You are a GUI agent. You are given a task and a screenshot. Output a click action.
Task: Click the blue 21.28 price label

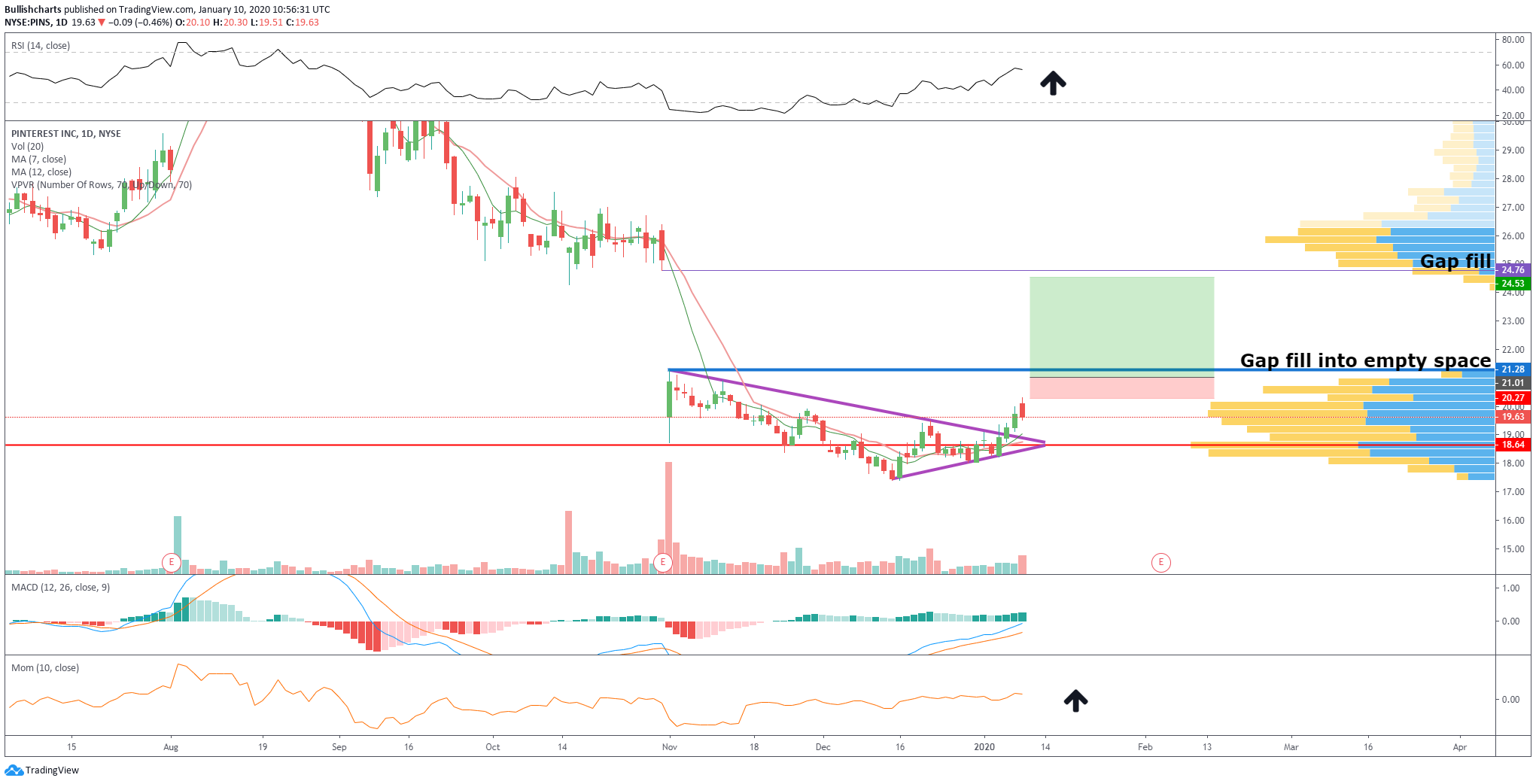pyautogui.click(x=1513, y=369)
